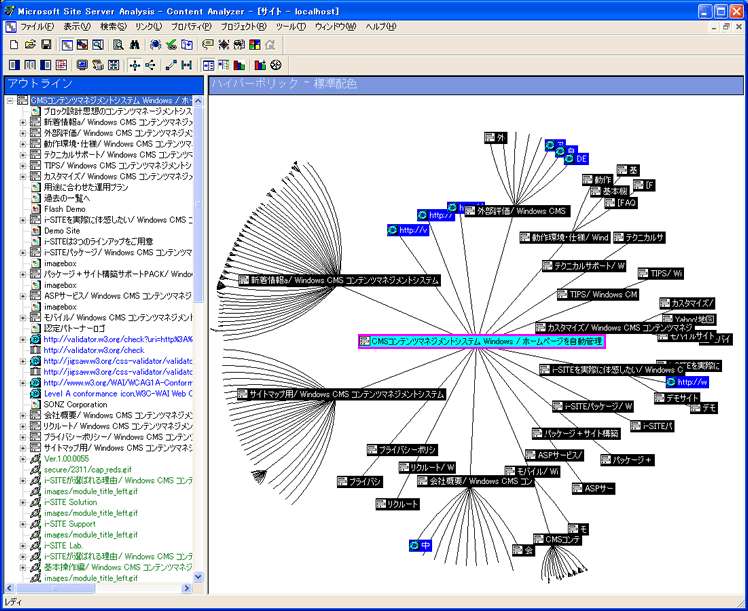Click the outline horizontal scroll right arrow
Viewport: 748px width, 611px height.
click(187, 589)
